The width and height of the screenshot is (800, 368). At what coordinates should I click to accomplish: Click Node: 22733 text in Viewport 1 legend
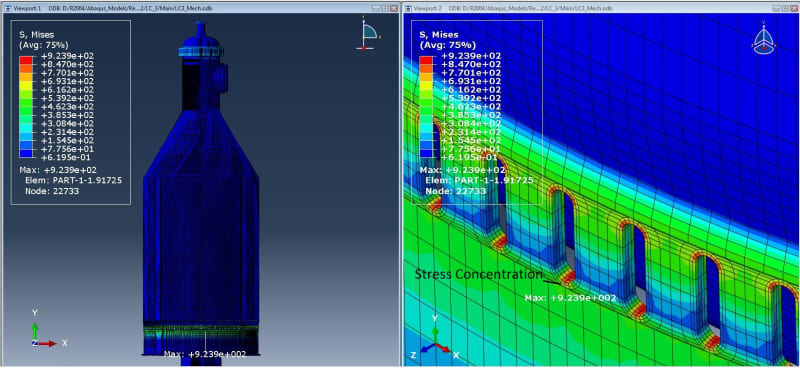[51, 191]
